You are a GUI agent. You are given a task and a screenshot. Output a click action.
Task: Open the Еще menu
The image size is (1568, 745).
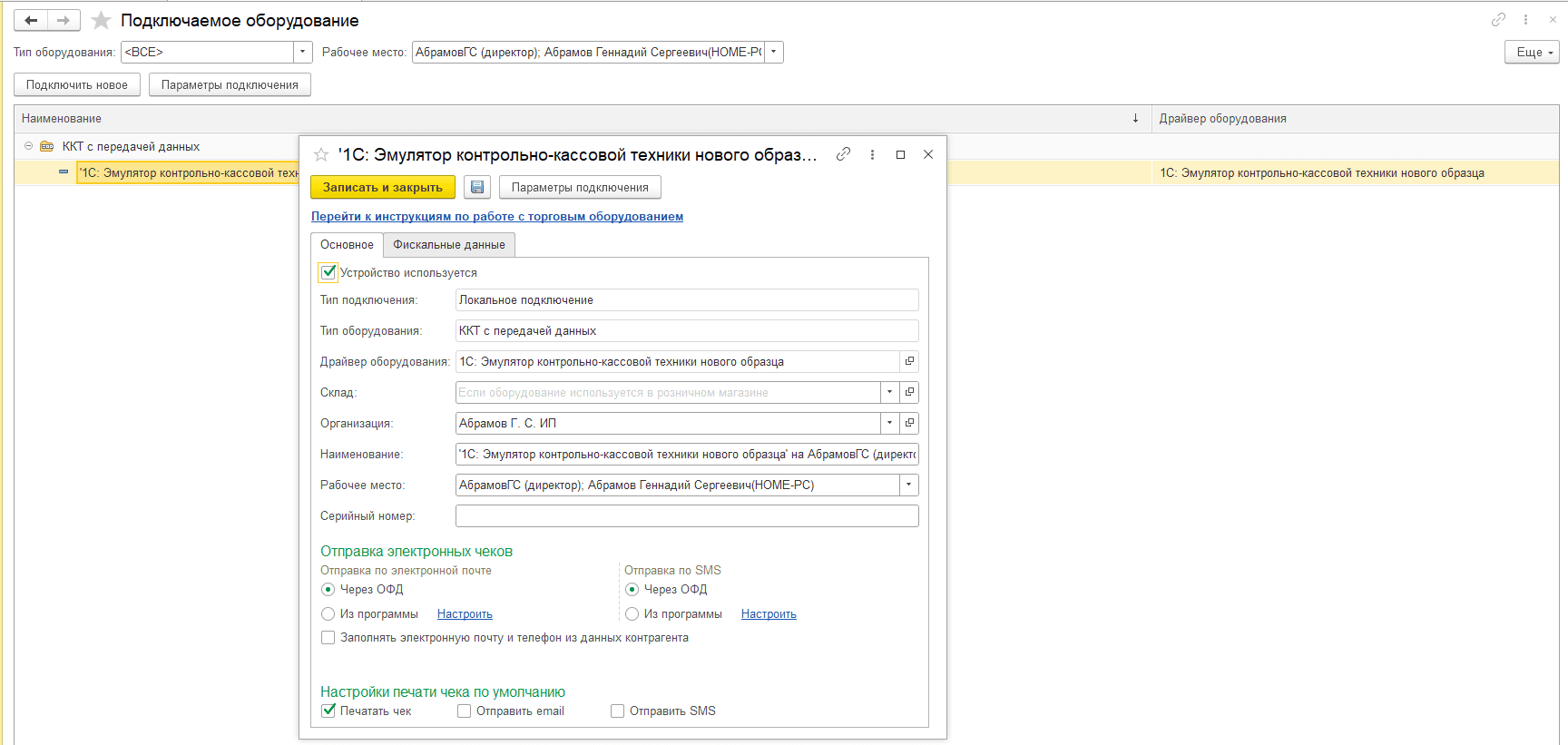1531,53
